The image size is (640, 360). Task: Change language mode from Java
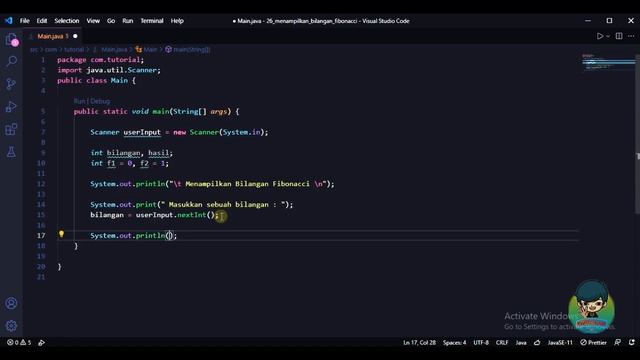click(x=521, y=342)
